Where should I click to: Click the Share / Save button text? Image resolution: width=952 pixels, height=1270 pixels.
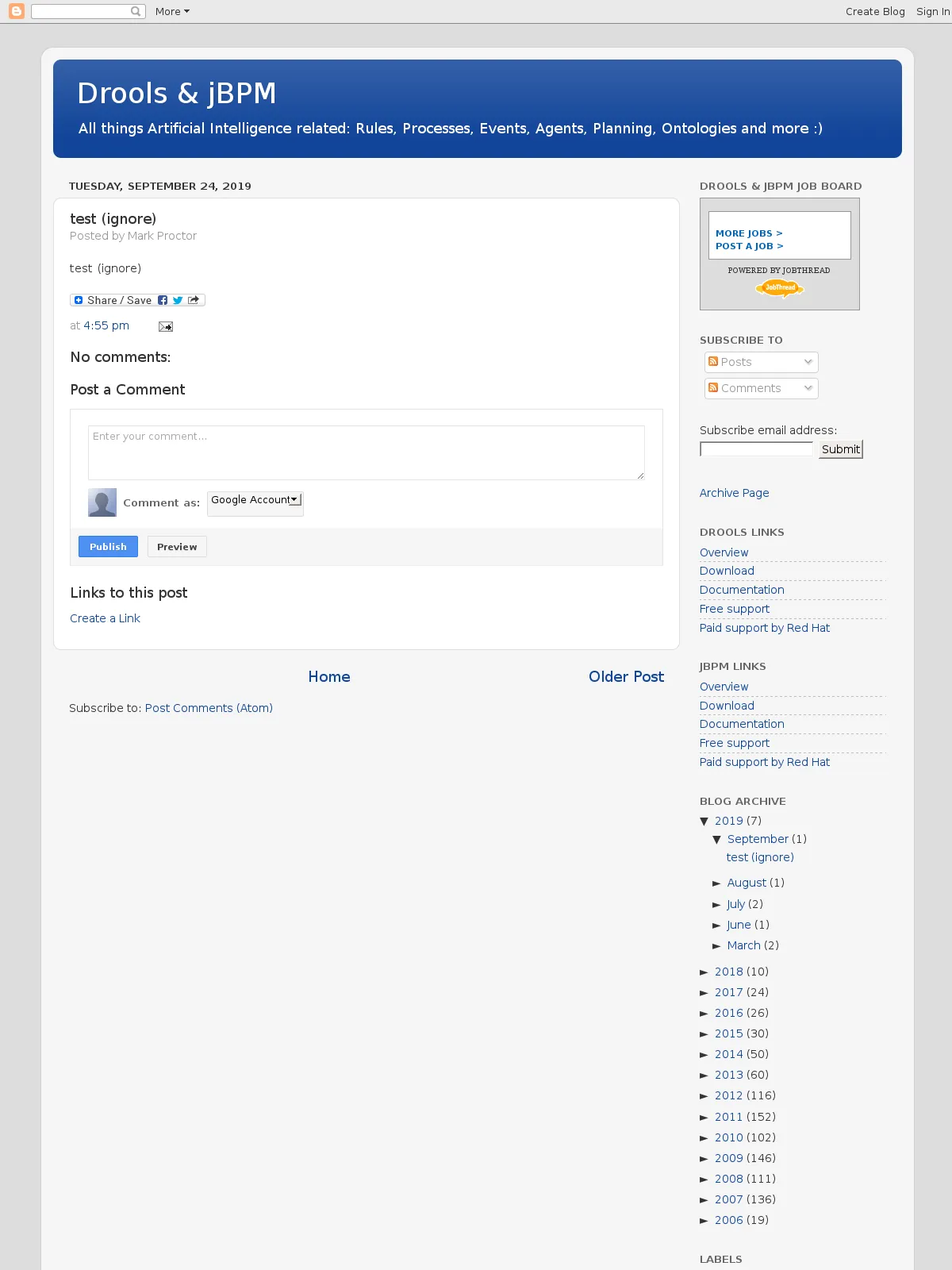(x=119, y=300)
